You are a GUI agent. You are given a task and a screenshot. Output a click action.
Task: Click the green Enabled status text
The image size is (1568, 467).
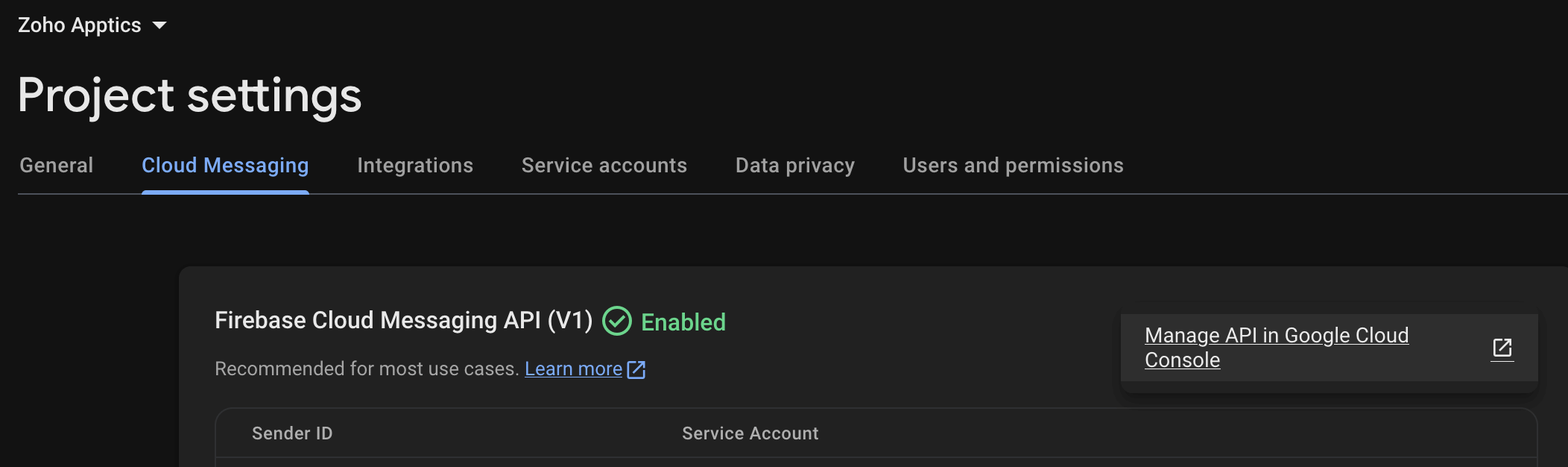tap(683, 322)
